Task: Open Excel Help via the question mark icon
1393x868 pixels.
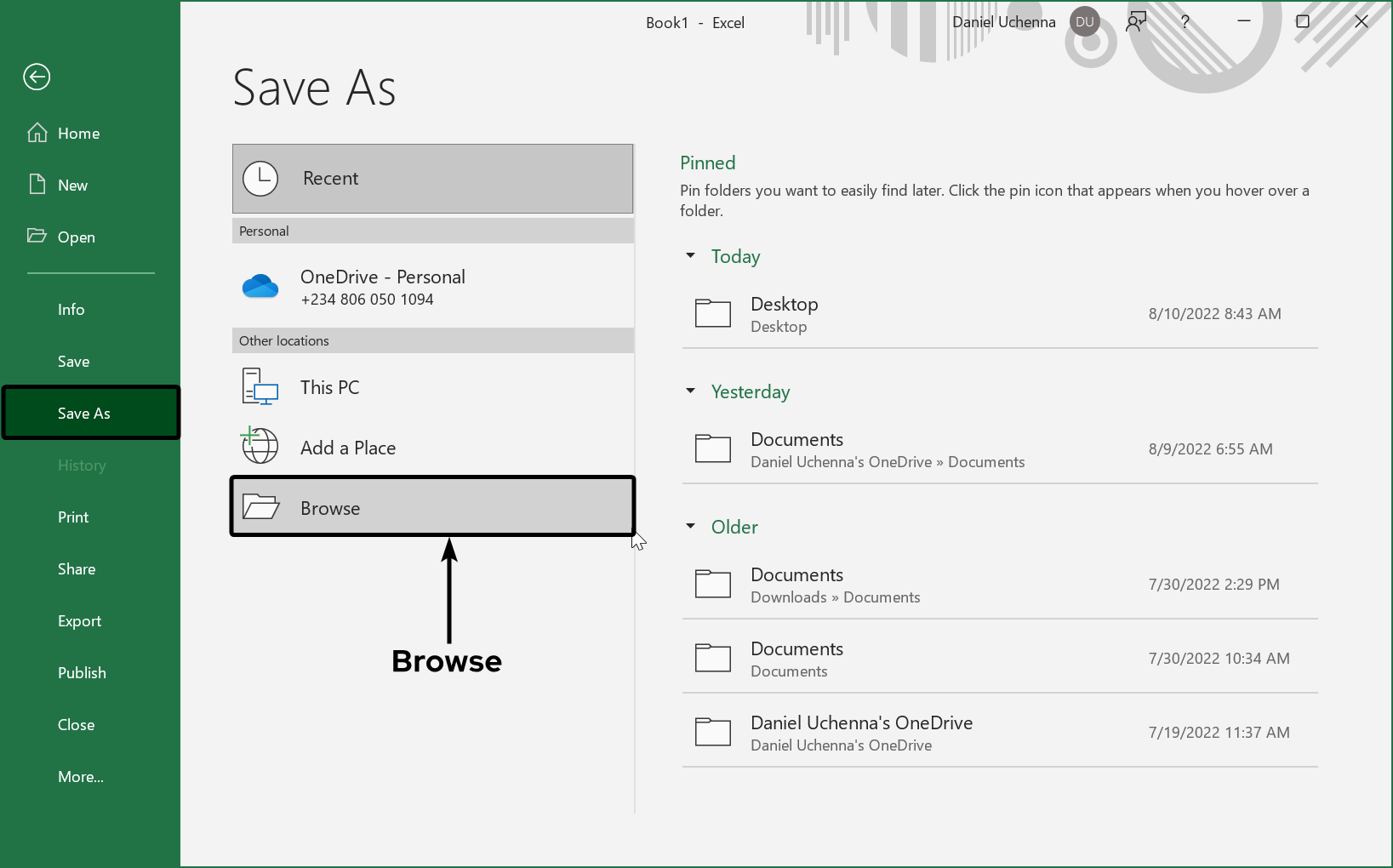Action: tap(1185, 21)
